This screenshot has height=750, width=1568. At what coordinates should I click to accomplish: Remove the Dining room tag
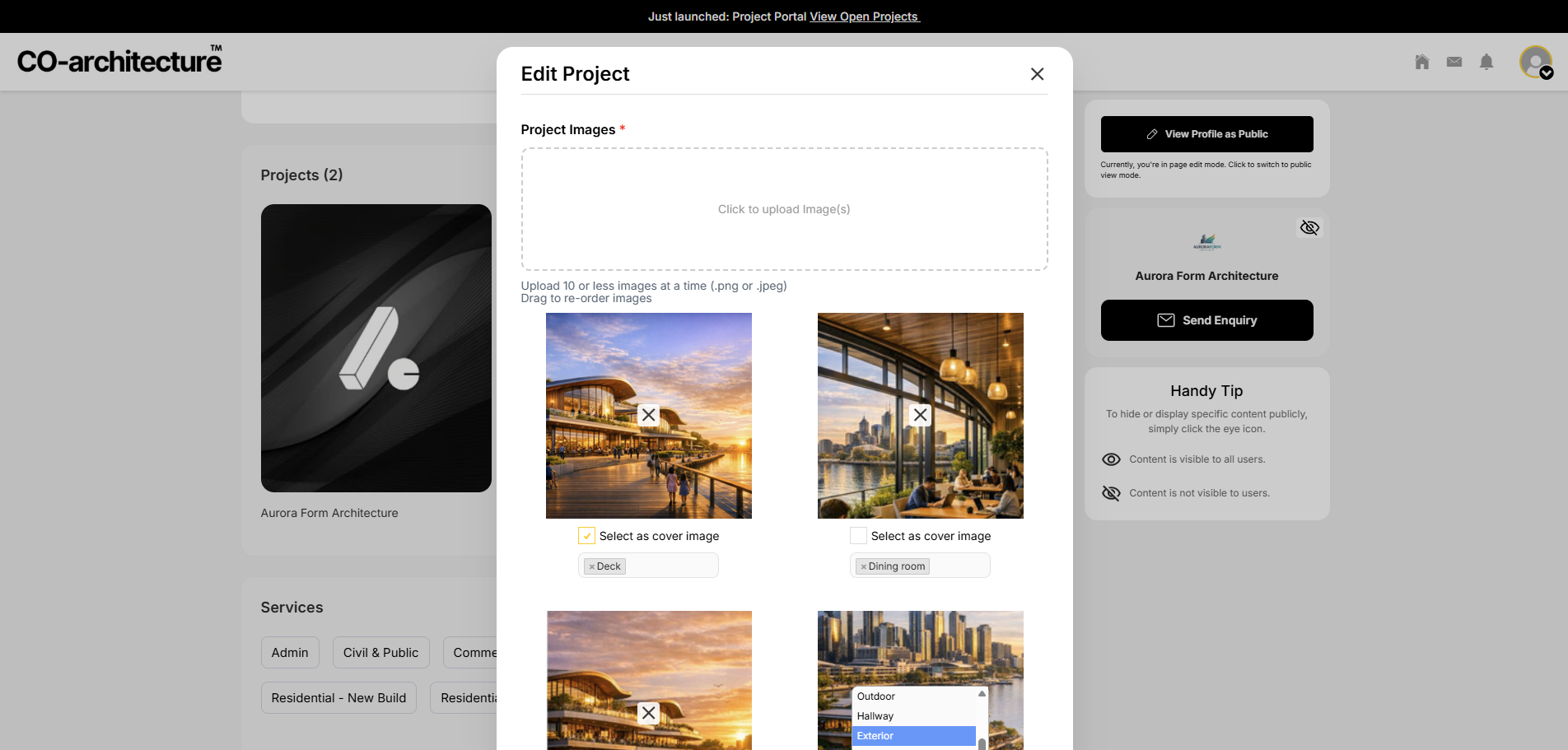pos(864,566)
